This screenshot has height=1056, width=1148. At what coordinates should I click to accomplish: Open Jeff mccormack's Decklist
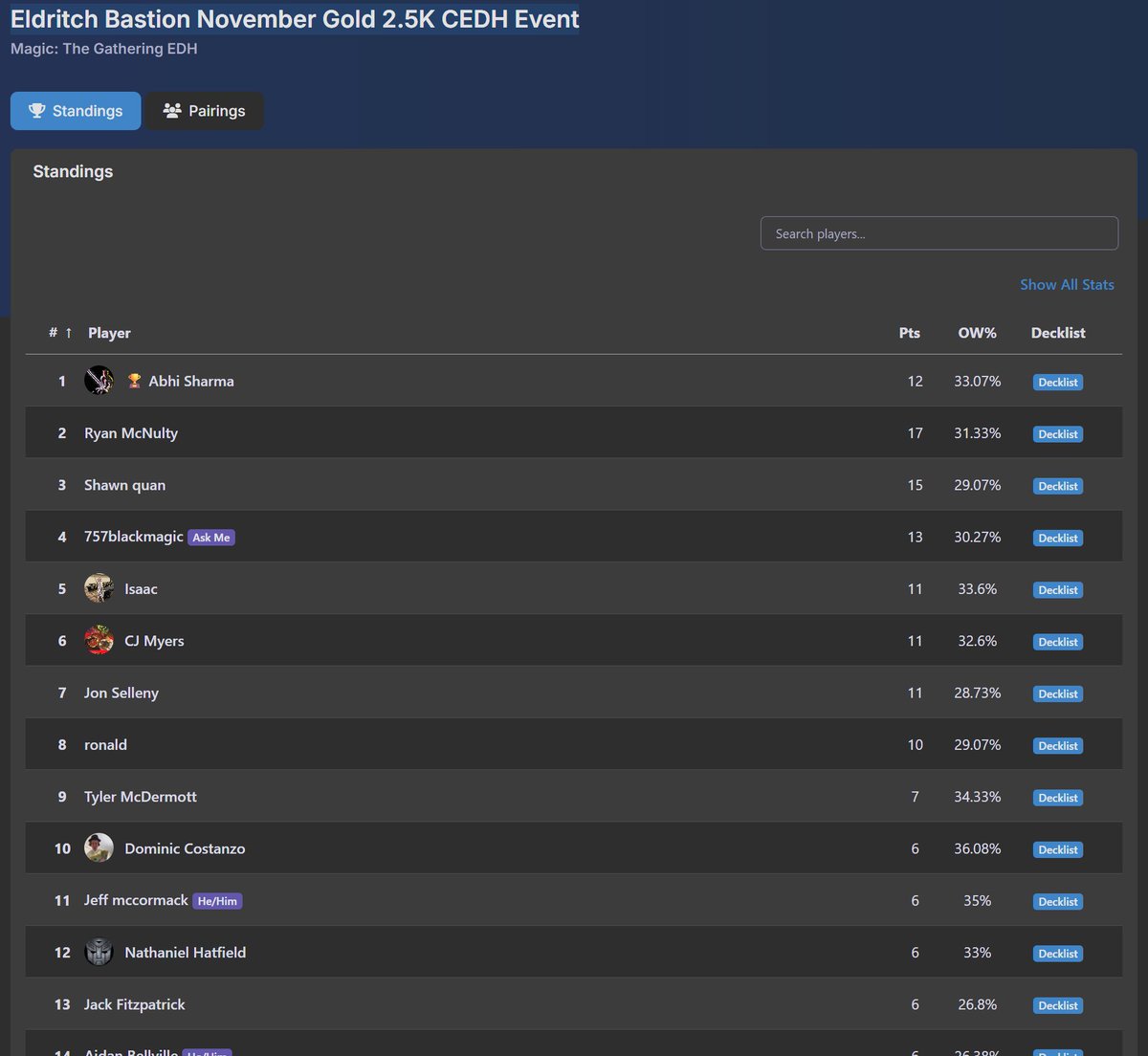click(1058, 901)
